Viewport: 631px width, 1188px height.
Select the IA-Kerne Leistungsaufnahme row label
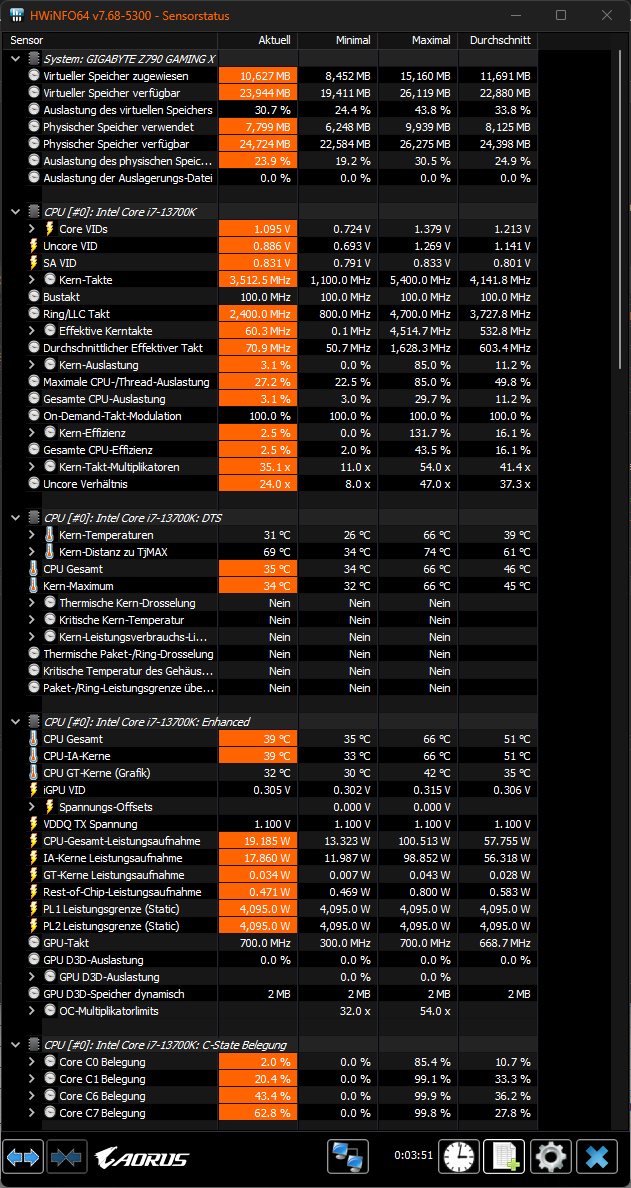[x=113, y=858]
